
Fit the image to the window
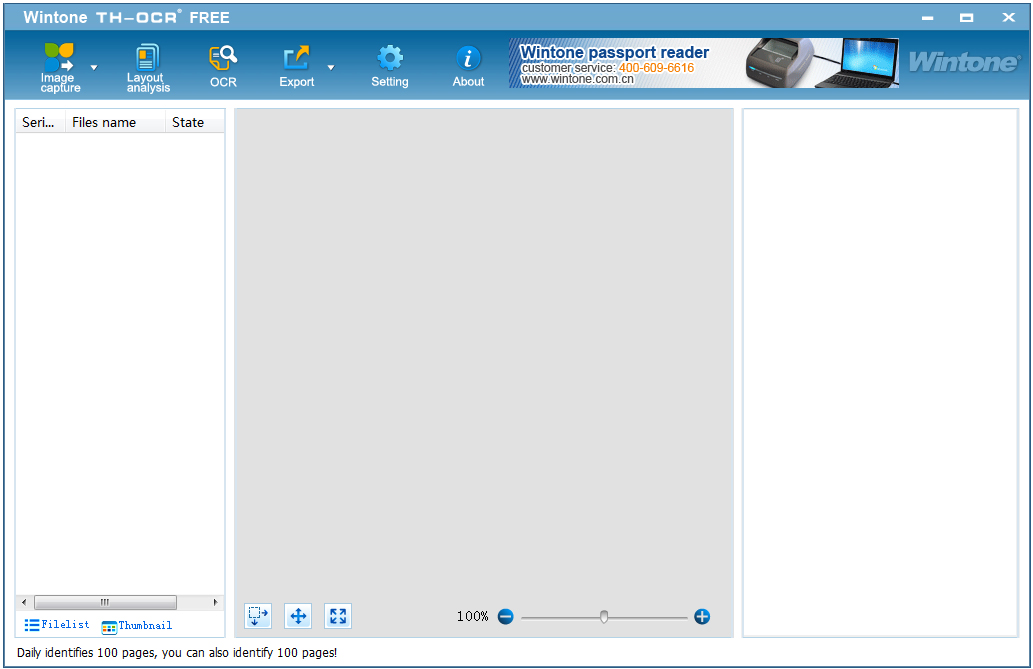click(337, 616)
